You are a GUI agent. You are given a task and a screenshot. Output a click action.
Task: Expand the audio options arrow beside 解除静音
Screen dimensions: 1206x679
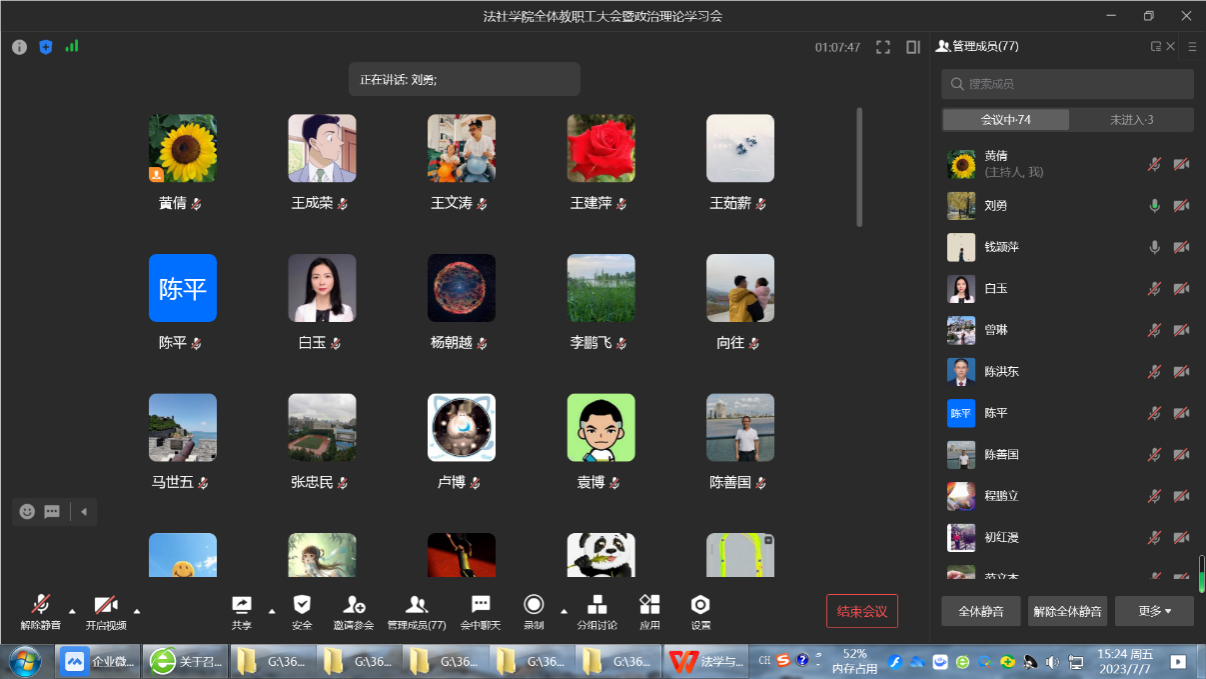72,610
